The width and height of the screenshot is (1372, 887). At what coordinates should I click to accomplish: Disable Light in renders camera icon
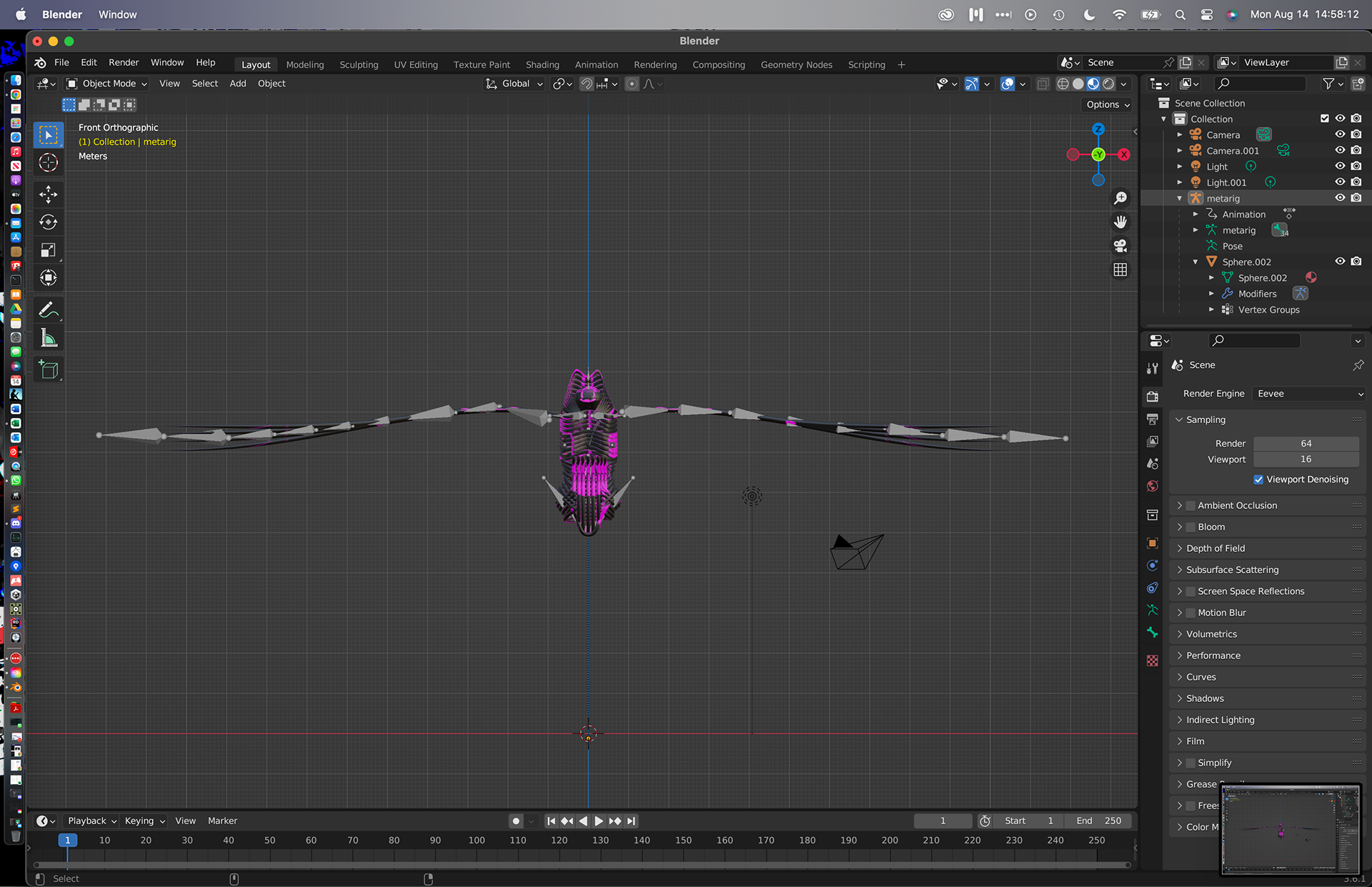(1356, 167)
